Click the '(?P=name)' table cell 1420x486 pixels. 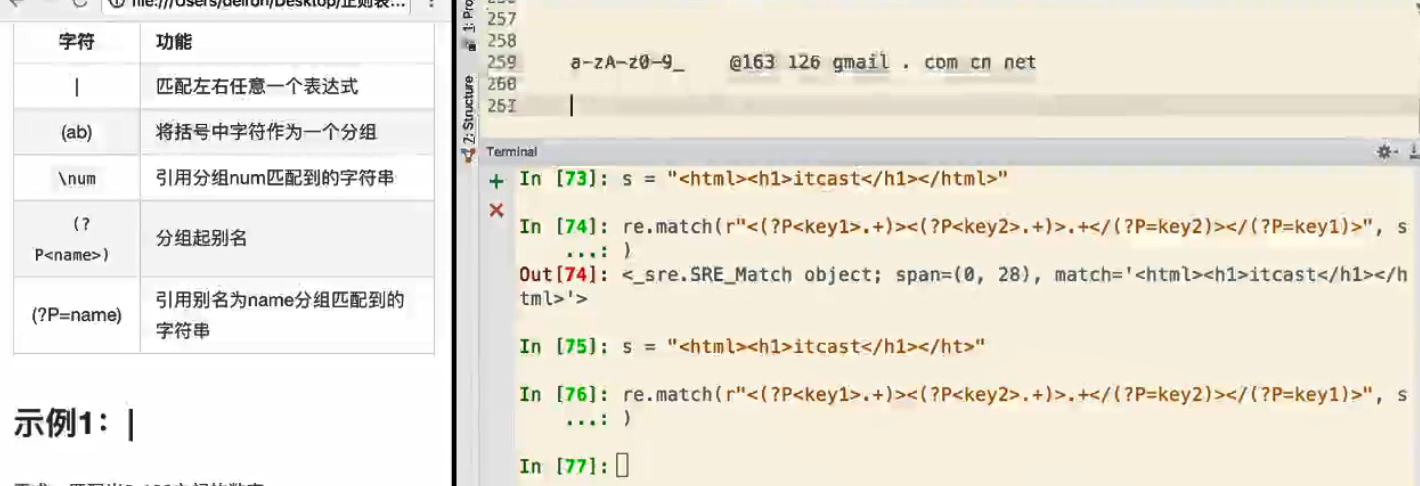(x=77, y=315)
